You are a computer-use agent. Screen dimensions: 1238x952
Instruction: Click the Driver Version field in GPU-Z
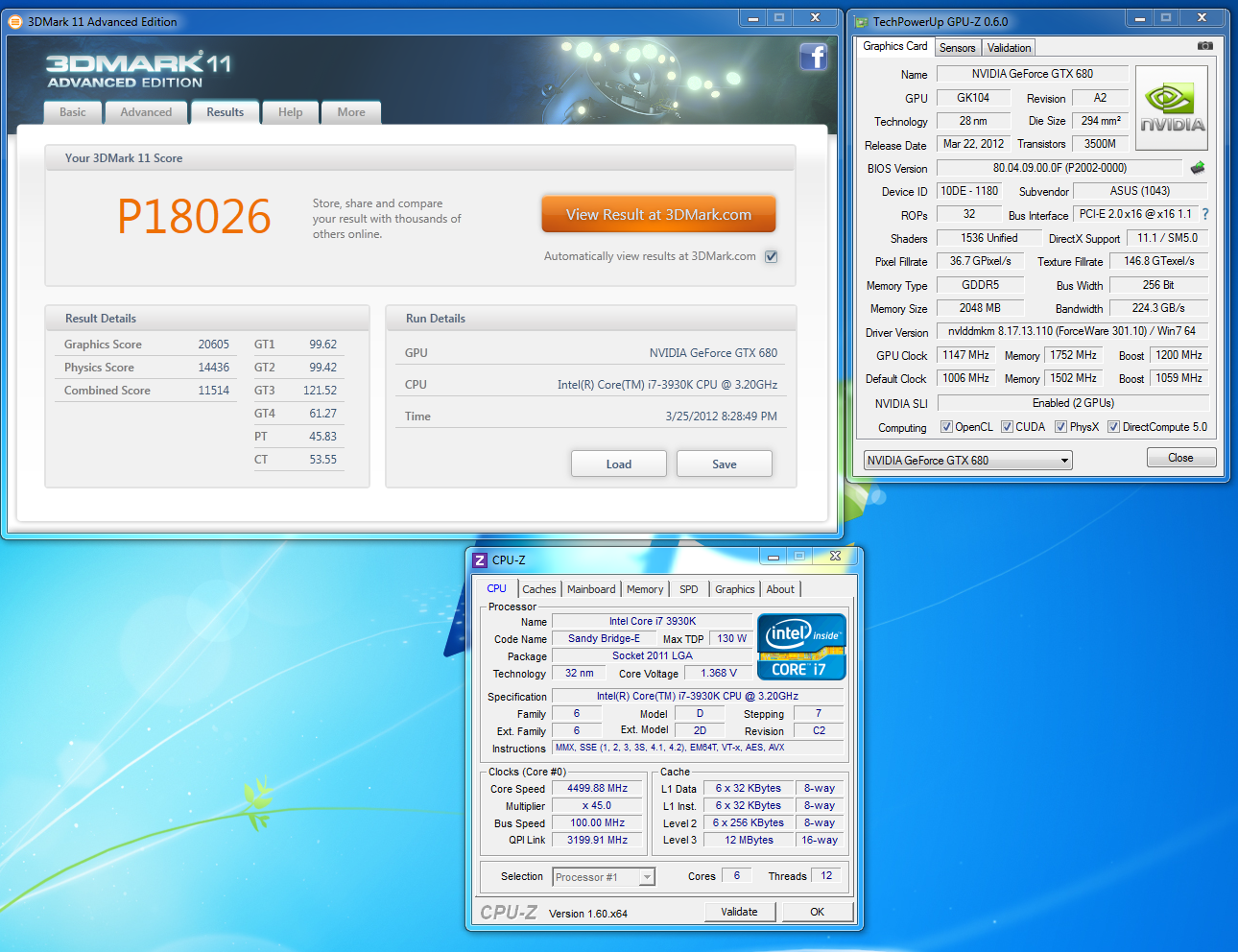click(x=1072, y=331)
